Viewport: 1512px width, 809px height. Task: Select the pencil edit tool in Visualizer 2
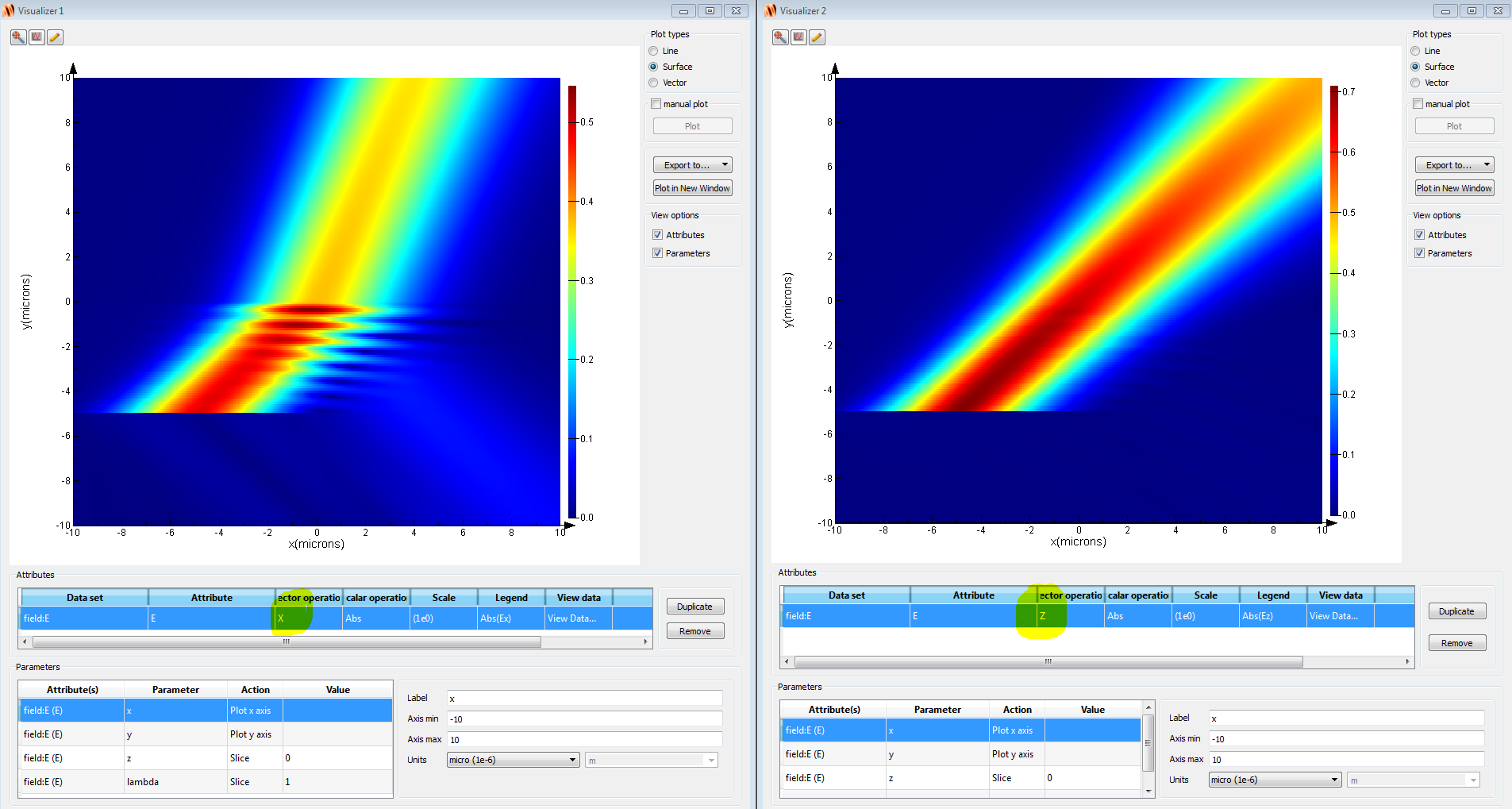(817, 37)
